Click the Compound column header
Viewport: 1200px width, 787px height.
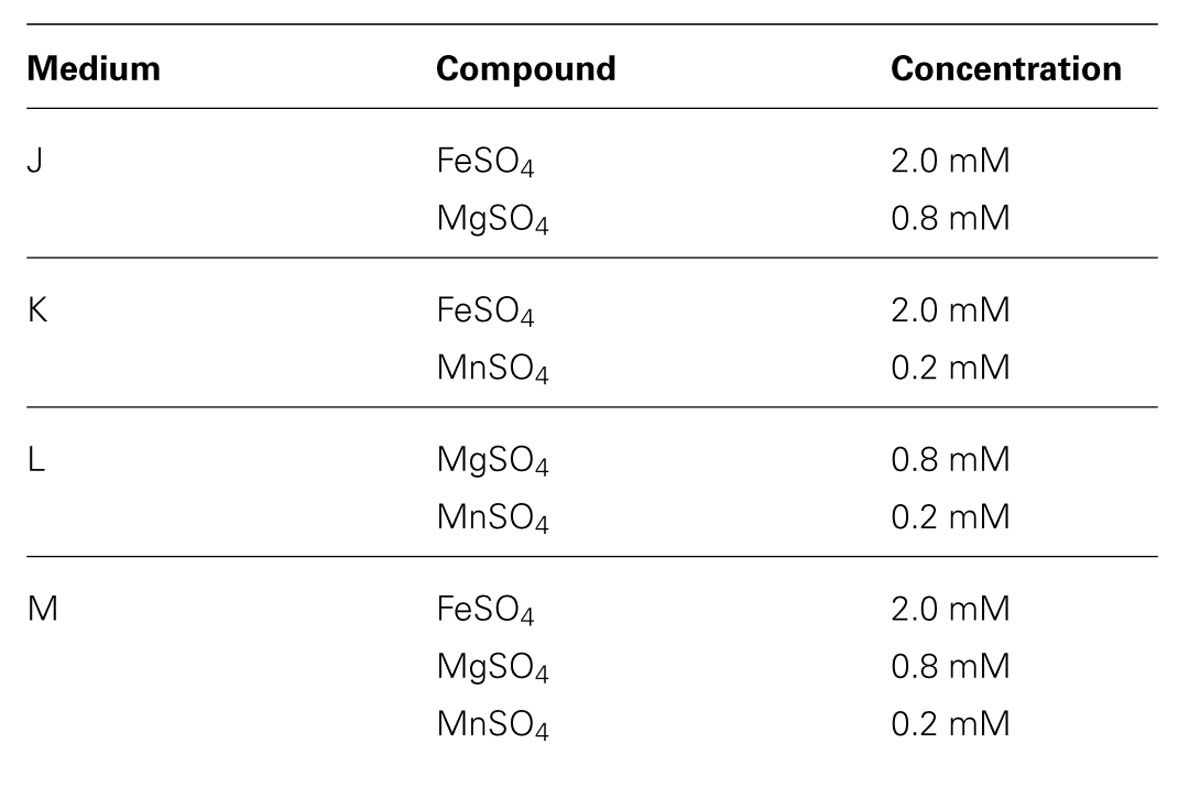526,68
